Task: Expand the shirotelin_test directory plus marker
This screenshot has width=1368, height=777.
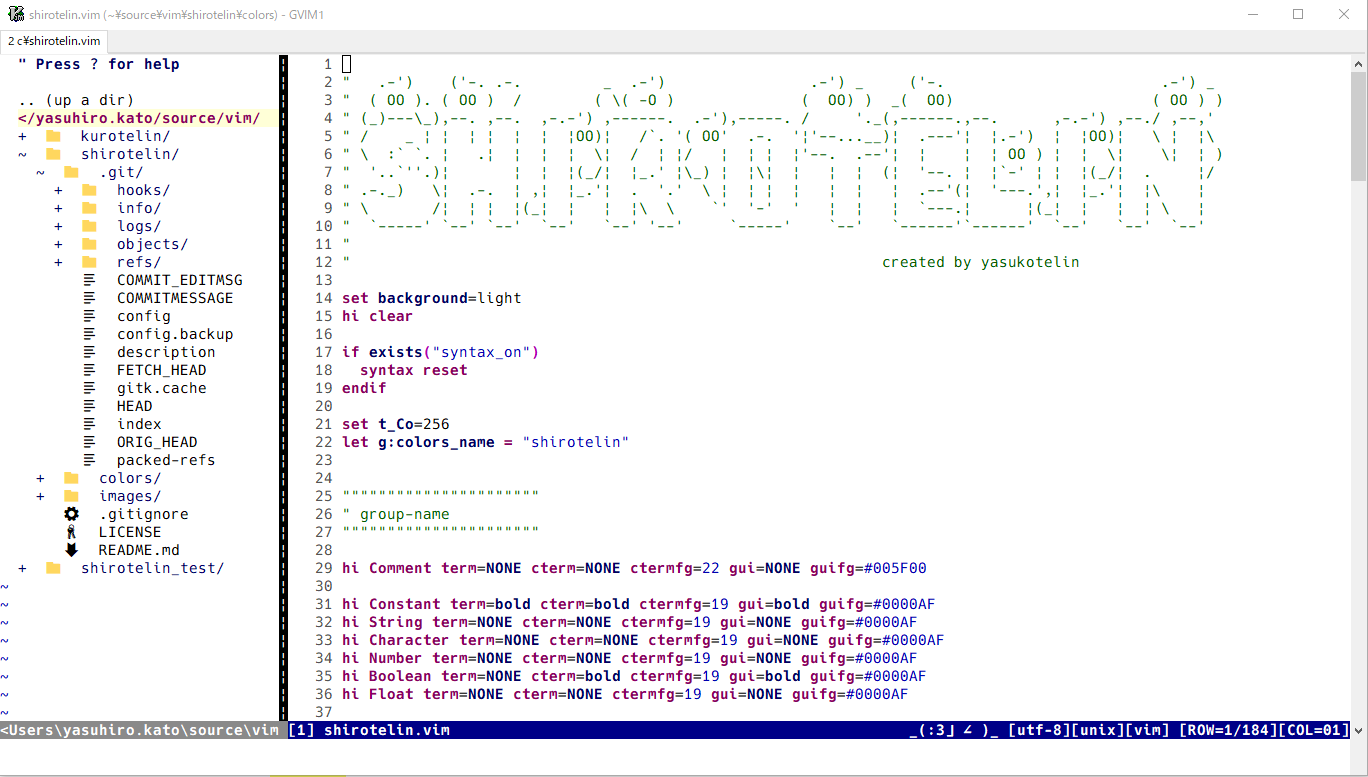Action: point(22,568)
